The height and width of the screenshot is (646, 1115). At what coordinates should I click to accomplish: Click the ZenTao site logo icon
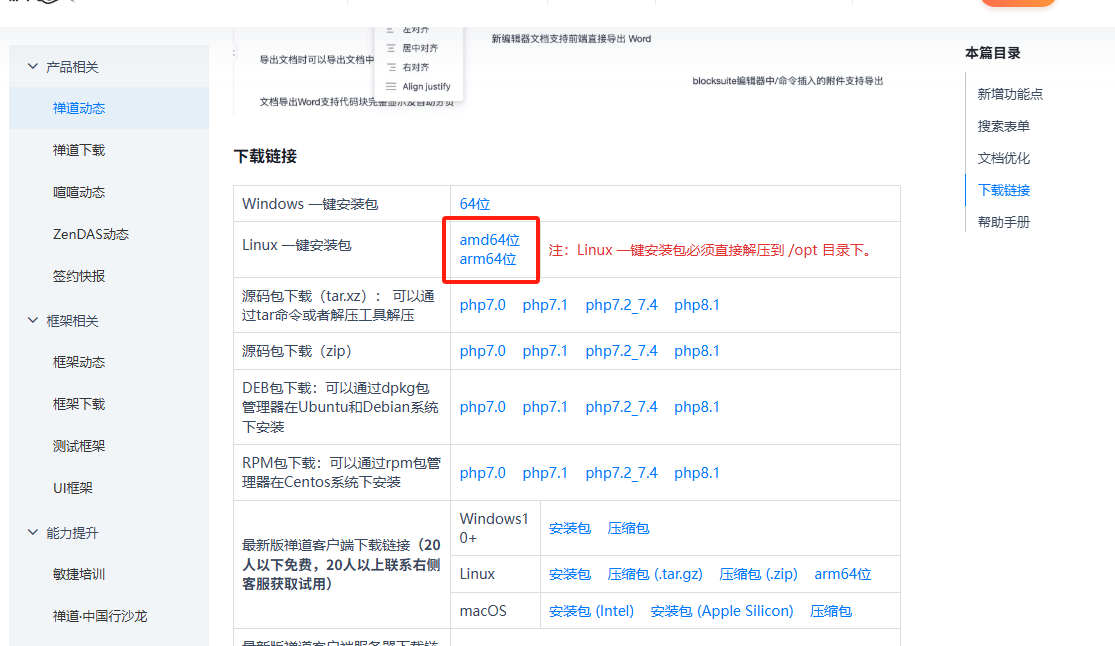tap(20, 3)
